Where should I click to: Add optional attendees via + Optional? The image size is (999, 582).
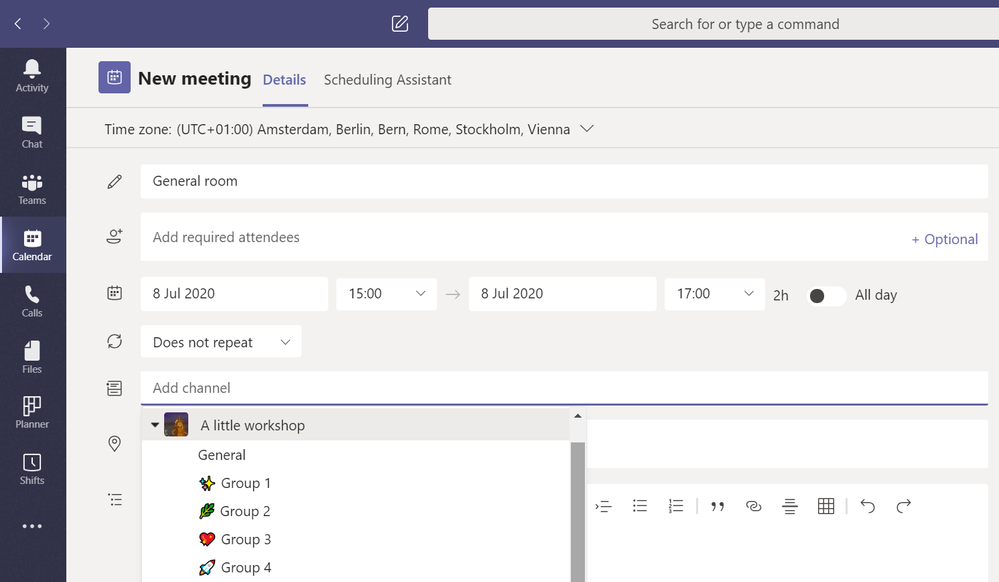point(944,239)
